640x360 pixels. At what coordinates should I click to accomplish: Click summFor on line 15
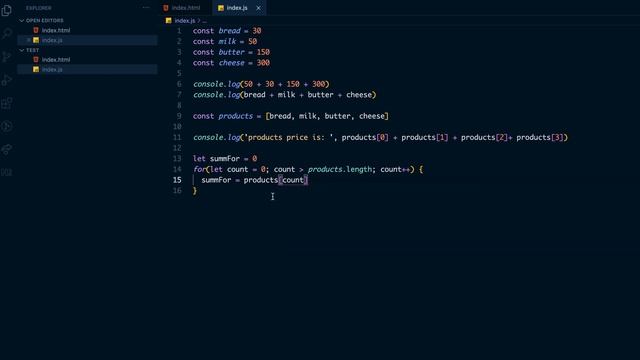(216, 180)
